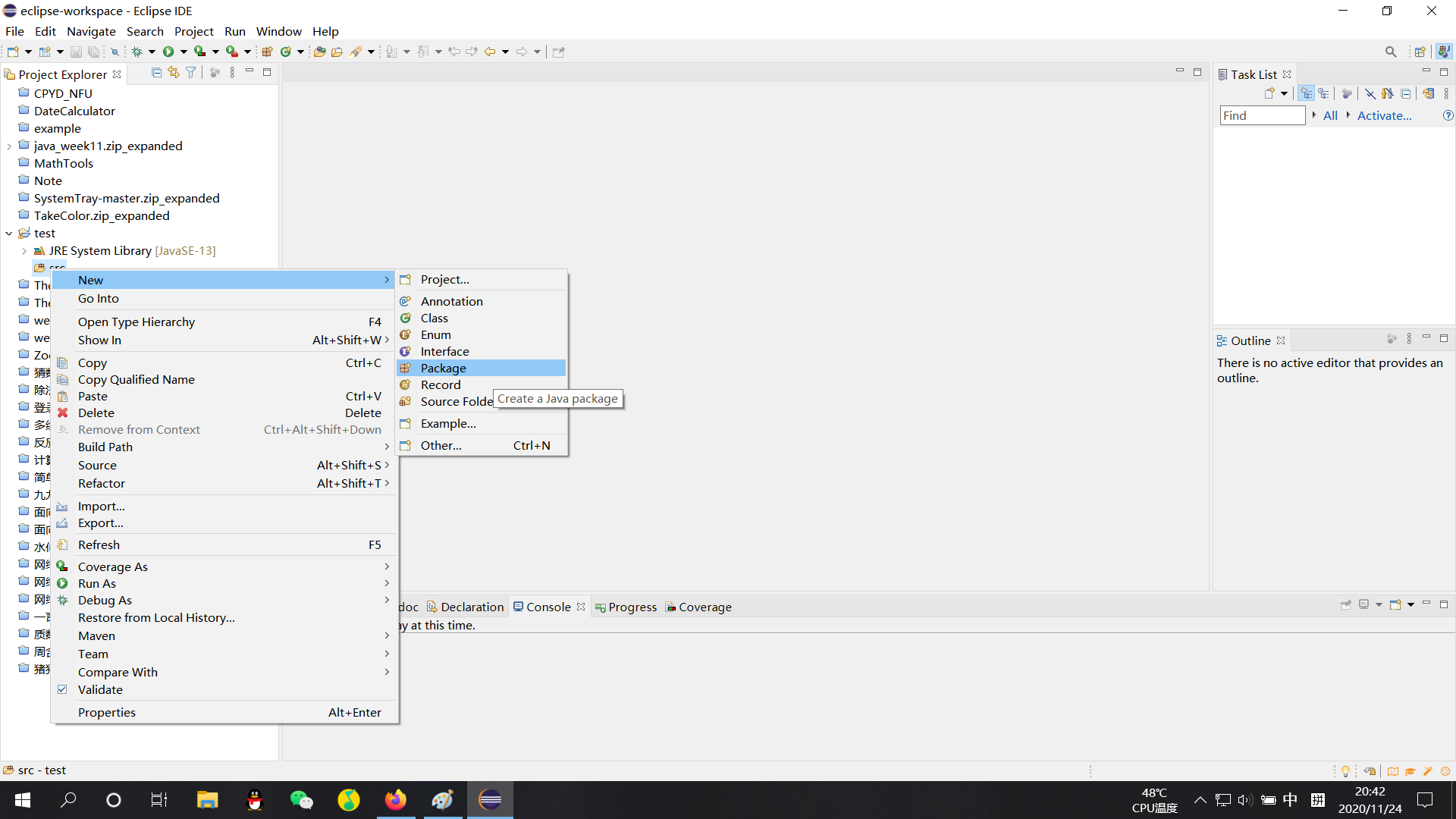This screenshot has height=819, width=1456.
Task: Click the Activate link in Task List
Action: point(1384,115)
